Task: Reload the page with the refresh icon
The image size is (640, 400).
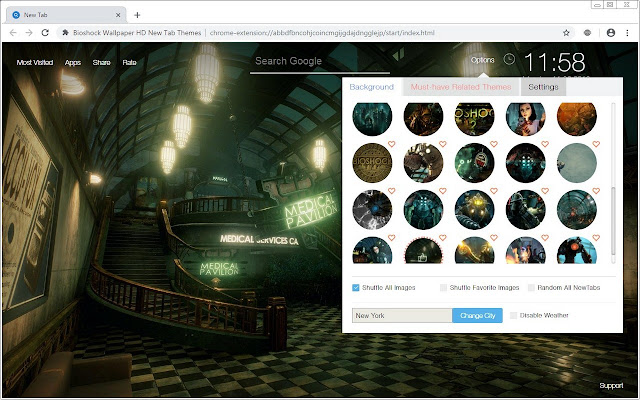Action: pos(45,33)
